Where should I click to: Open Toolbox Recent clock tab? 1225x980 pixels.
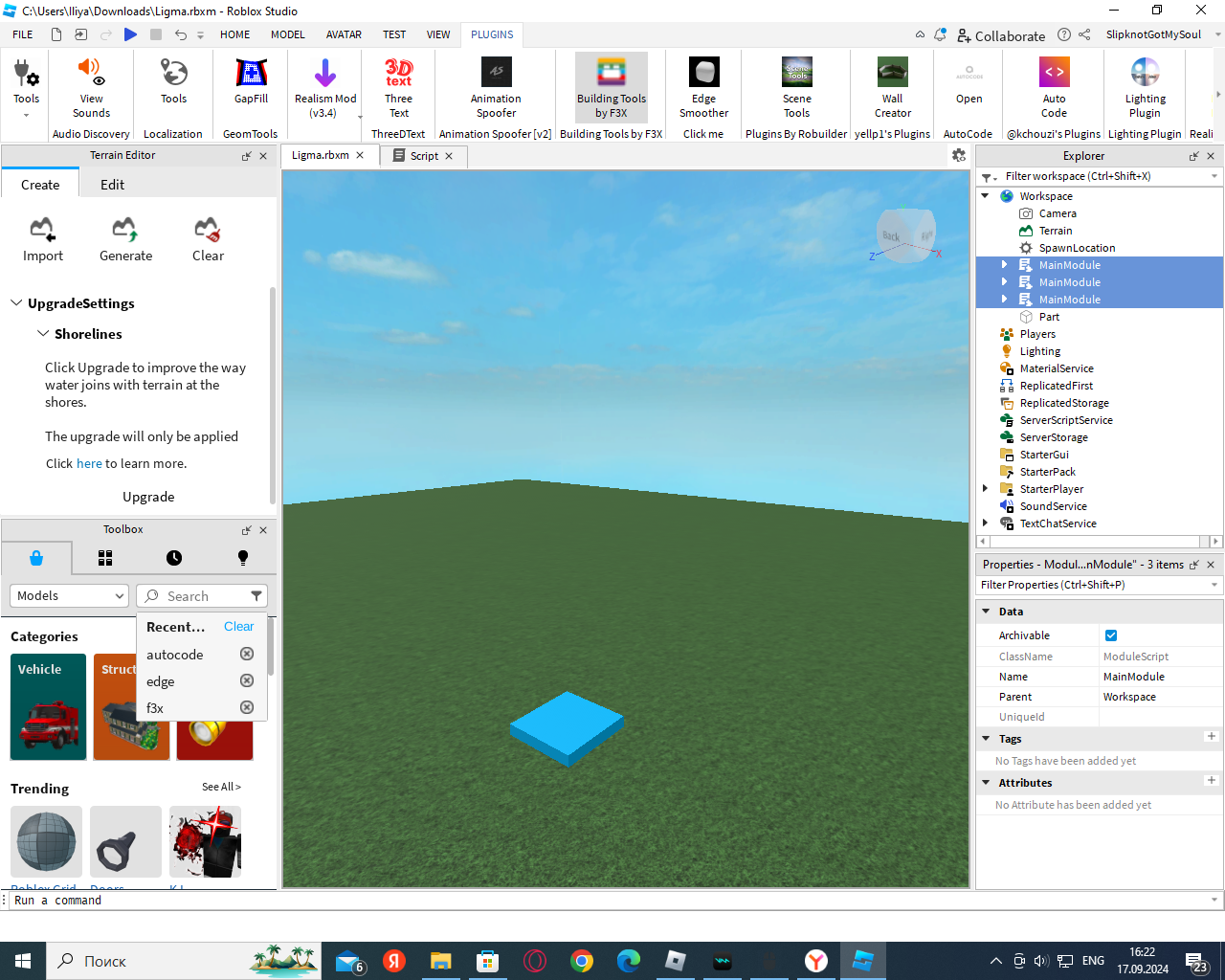173,558
